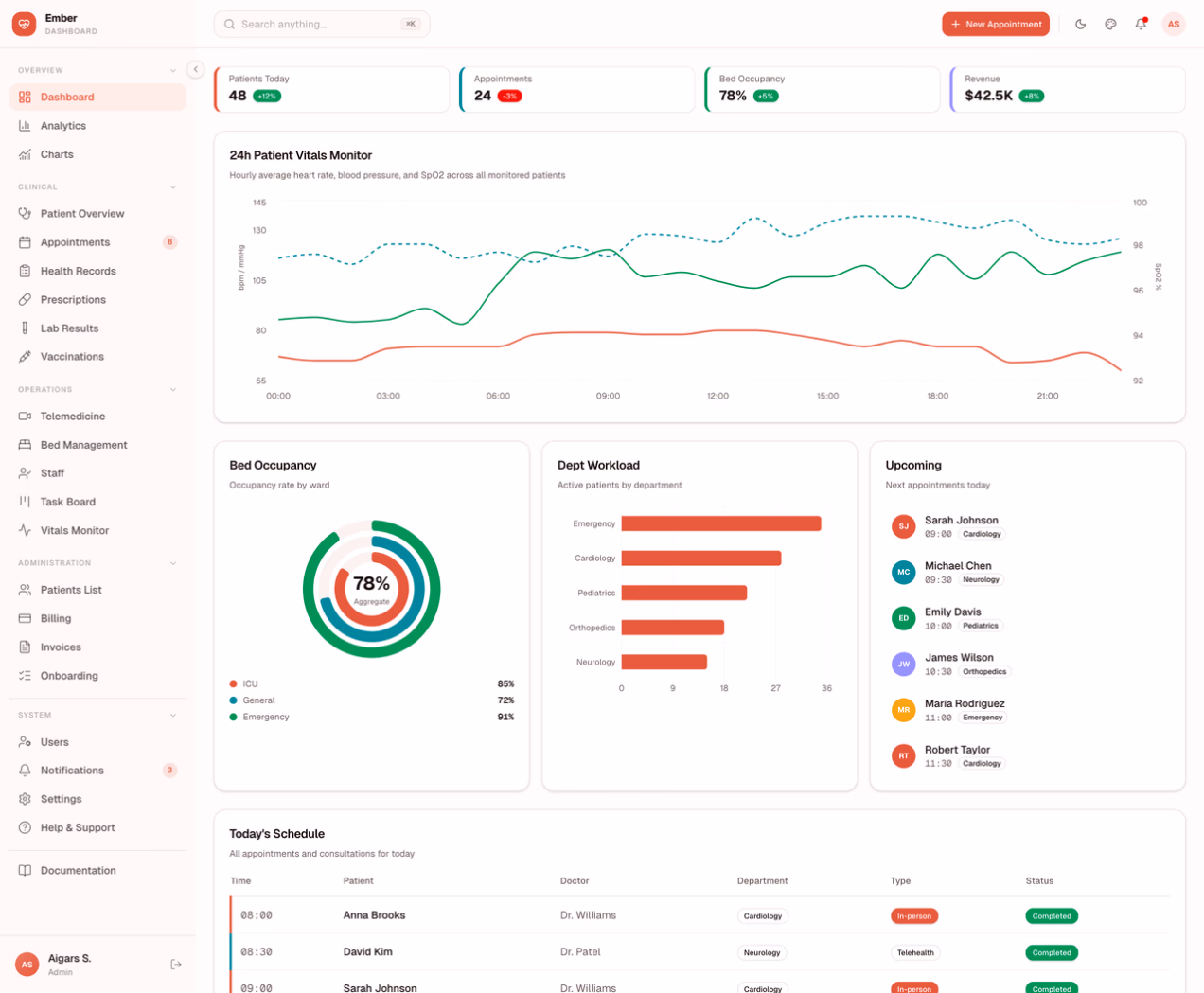The image size is (1204, 993).
Task: Collapse the System section chevron
Action: point(173,715)
